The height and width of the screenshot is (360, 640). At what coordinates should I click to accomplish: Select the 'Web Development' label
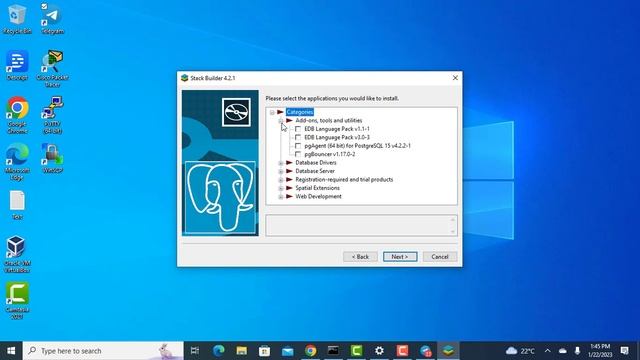318,196
